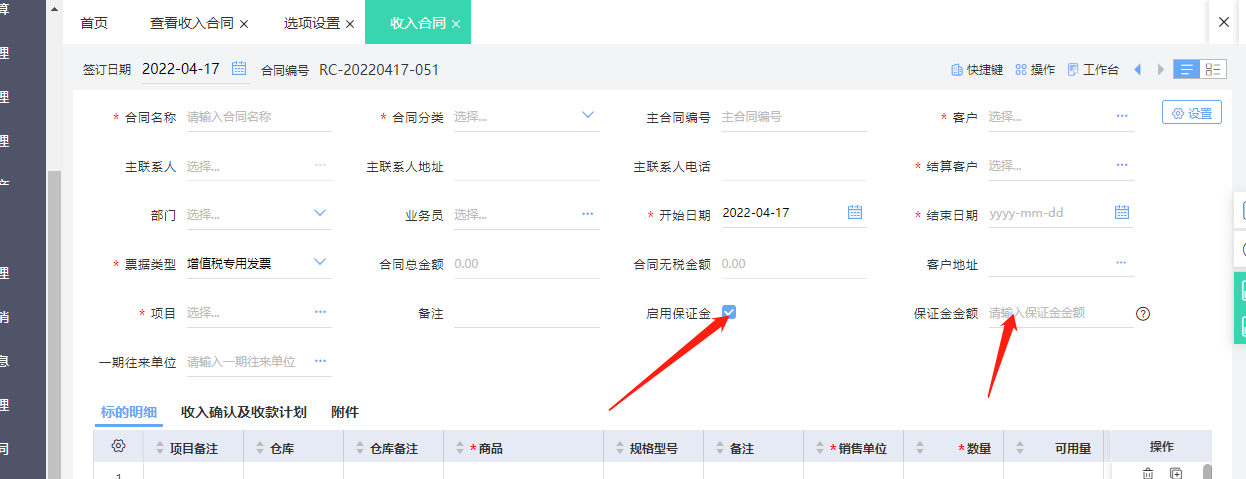This screenshot has height=479, width=1246.
Task: Open the 工作台 workbench
Action: [x=1092, y=70]
